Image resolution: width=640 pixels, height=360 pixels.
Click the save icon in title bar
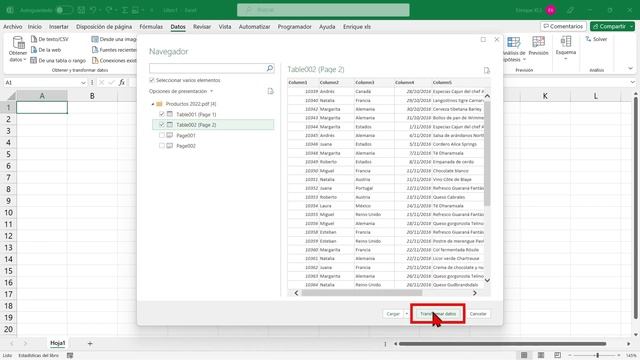tap(81, 10)
